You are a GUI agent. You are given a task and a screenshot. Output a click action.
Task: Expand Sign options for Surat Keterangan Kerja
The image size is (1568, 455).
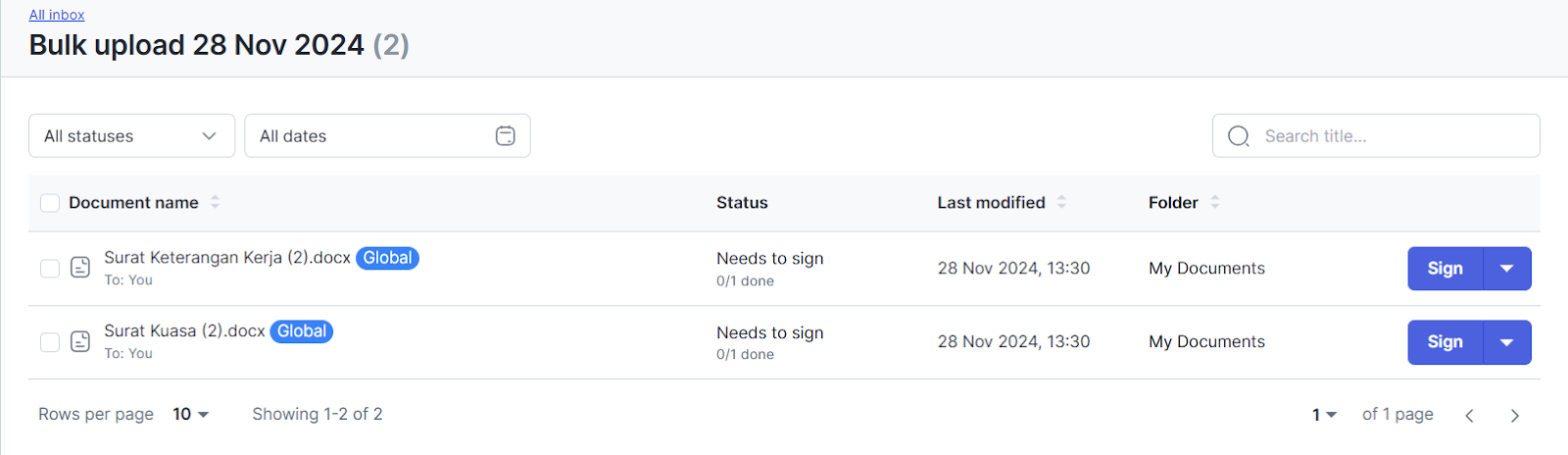click(x=1507, y=269)
